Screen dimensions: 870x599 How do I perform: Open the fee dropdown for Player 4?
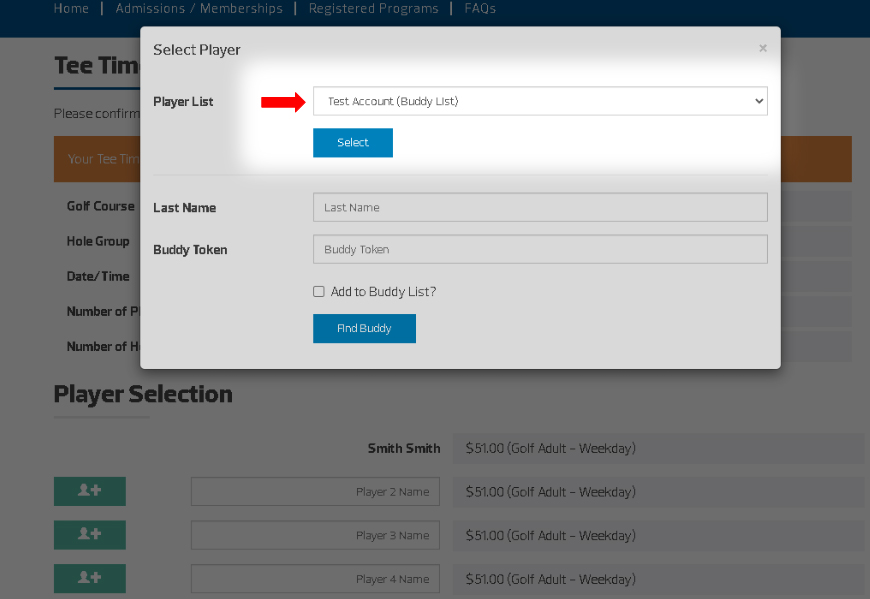point(658,579)
